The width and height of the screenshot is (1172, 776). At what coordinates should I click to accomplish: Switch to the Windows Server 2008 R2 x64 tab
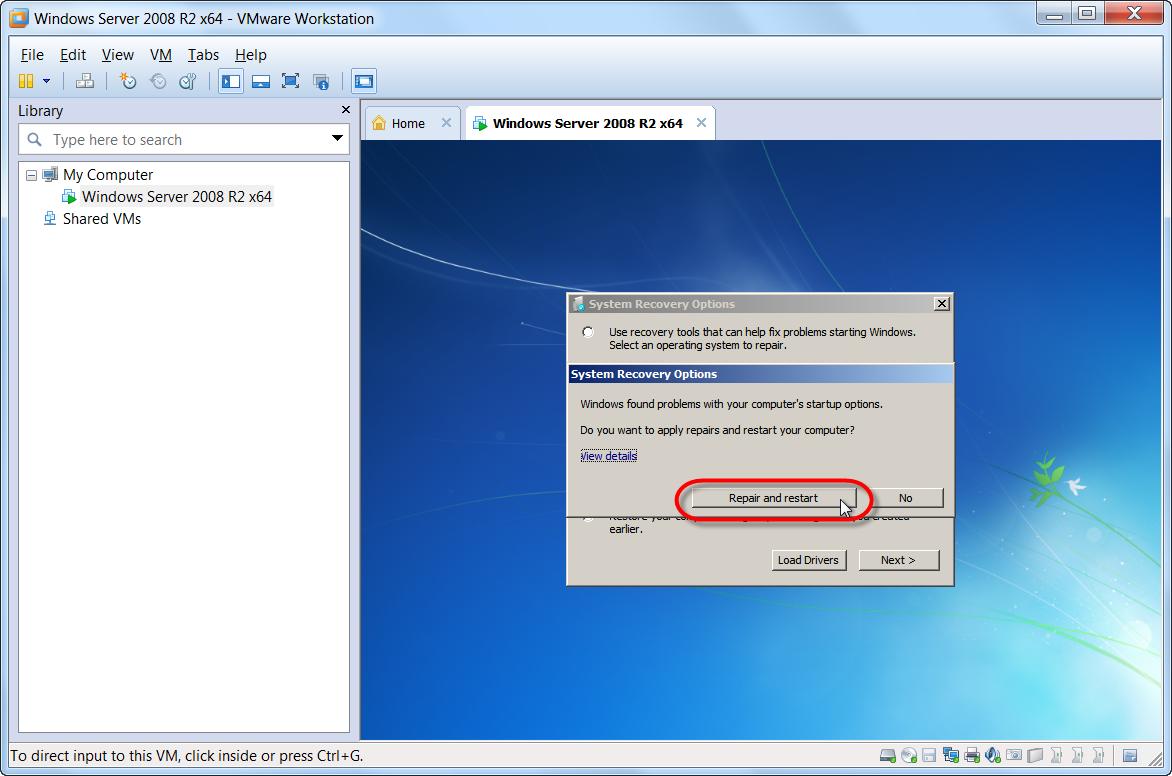coord(587,123)
